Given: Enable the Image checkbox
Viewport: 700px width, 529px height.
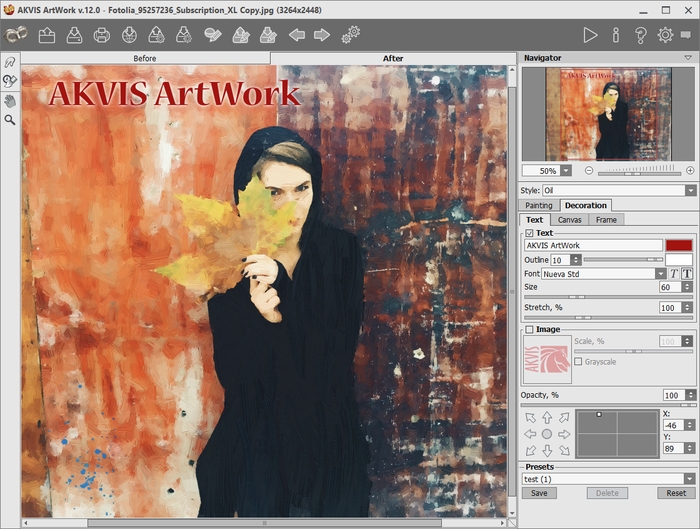Looking at the screenshot, I should coord(529,329).
